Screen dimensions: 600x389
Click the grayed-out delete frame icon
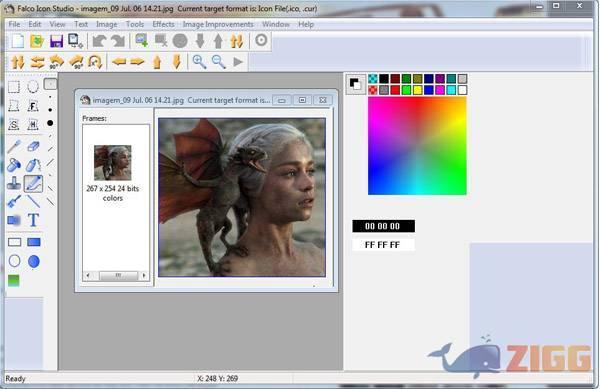click(x=161, y=41)
